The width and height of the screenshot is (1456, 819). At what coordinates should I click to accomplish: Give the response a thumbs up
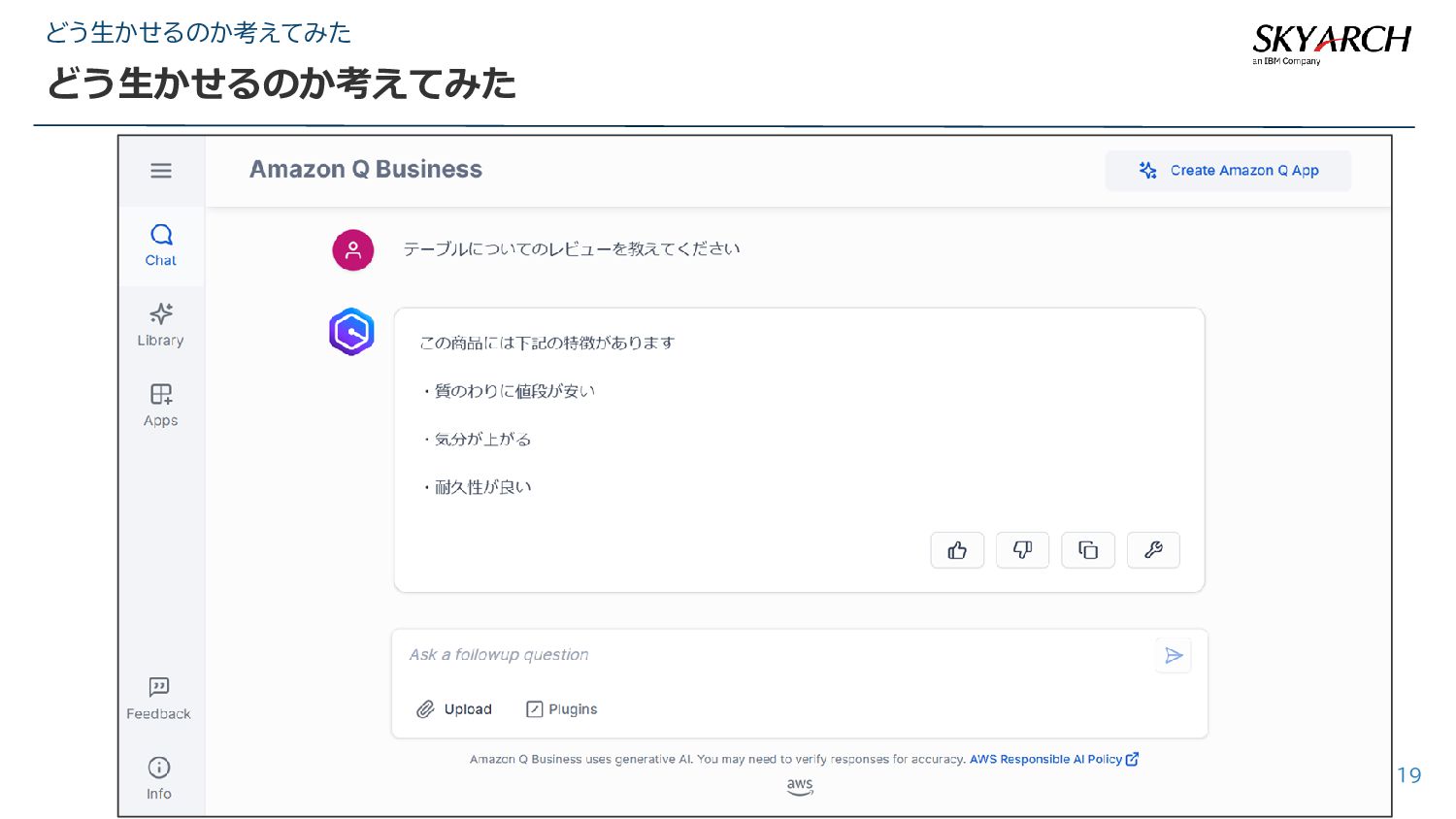point(957,550)
